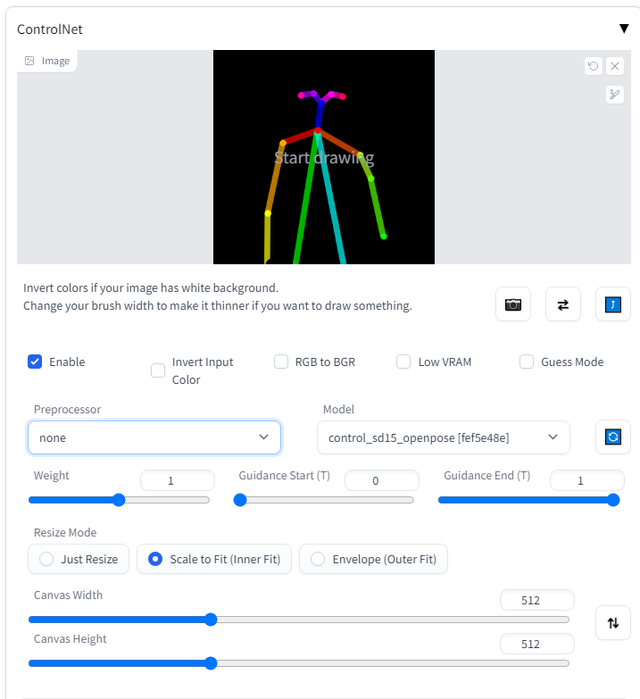Click the openpose skeleton image canvas
Screen dimensions: 640x699
coord(324,157)
